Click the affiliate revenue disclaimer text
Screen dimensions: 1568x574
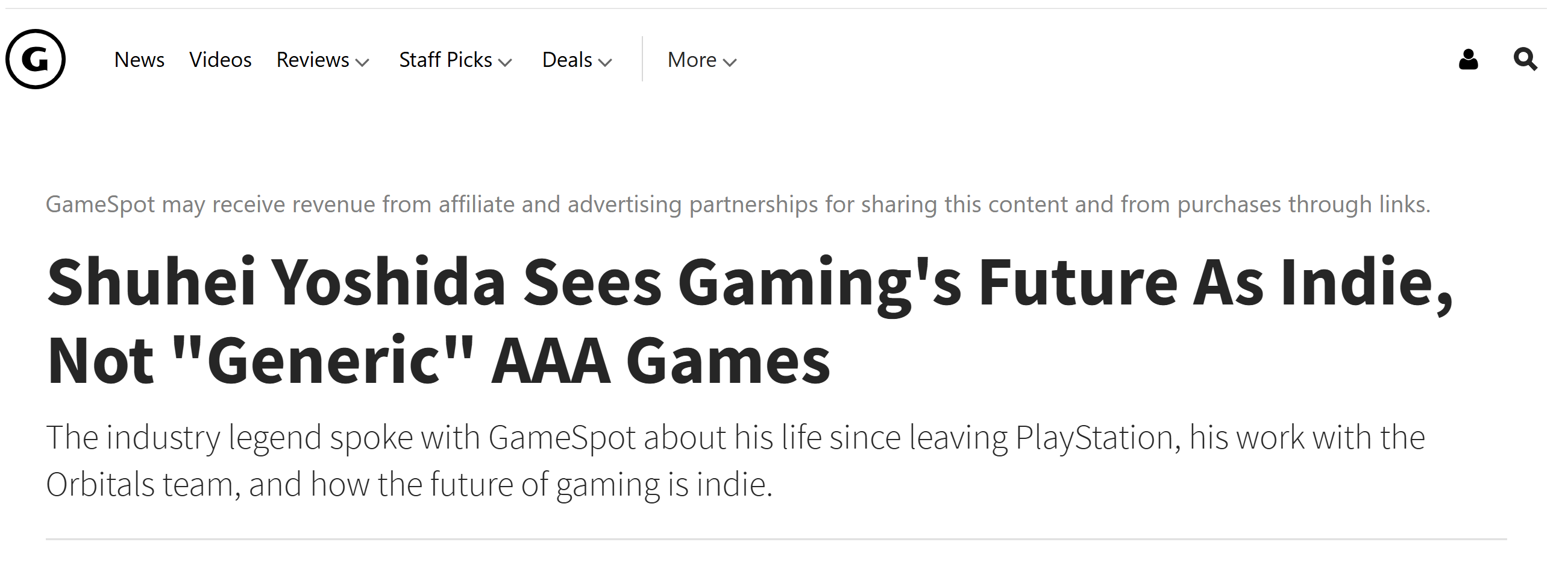(x=738, y=204)
